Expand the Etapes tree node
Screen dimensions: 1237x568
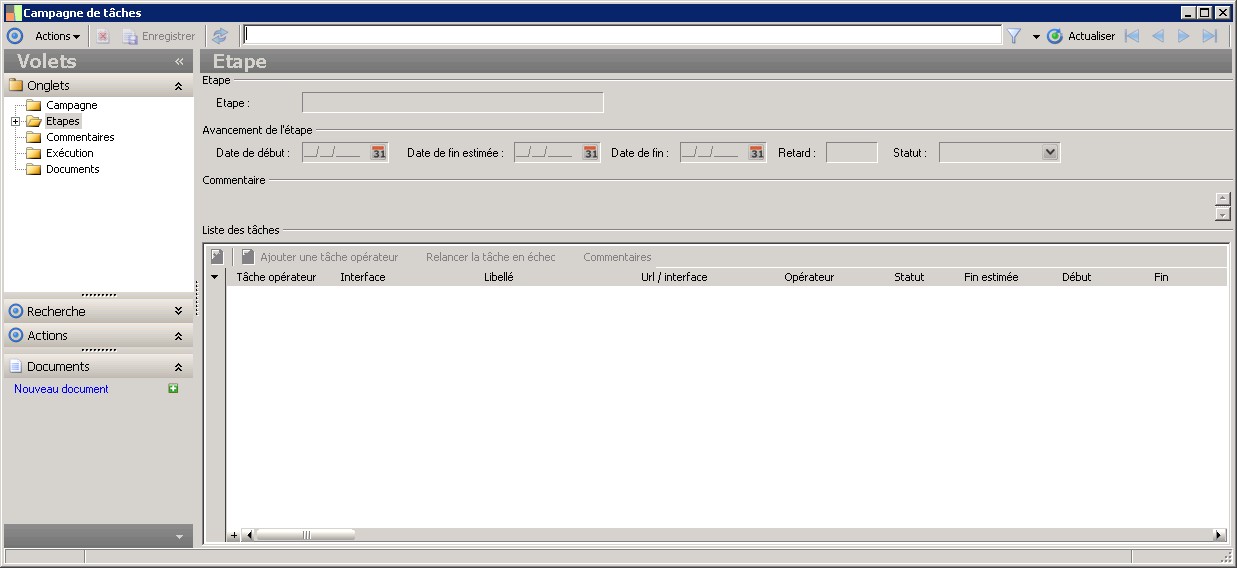tap(16, 121)
